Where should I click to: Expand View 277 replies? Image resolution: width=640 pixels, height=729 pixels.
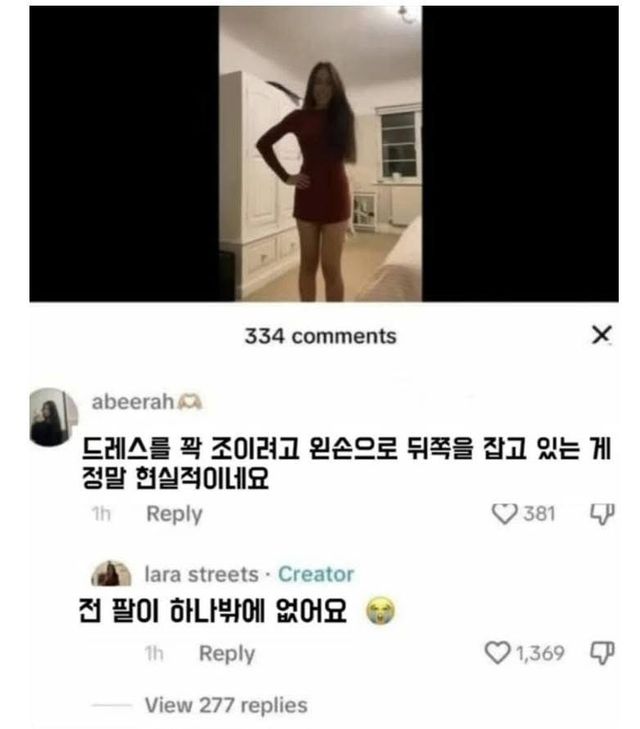[x=226, y=705]
